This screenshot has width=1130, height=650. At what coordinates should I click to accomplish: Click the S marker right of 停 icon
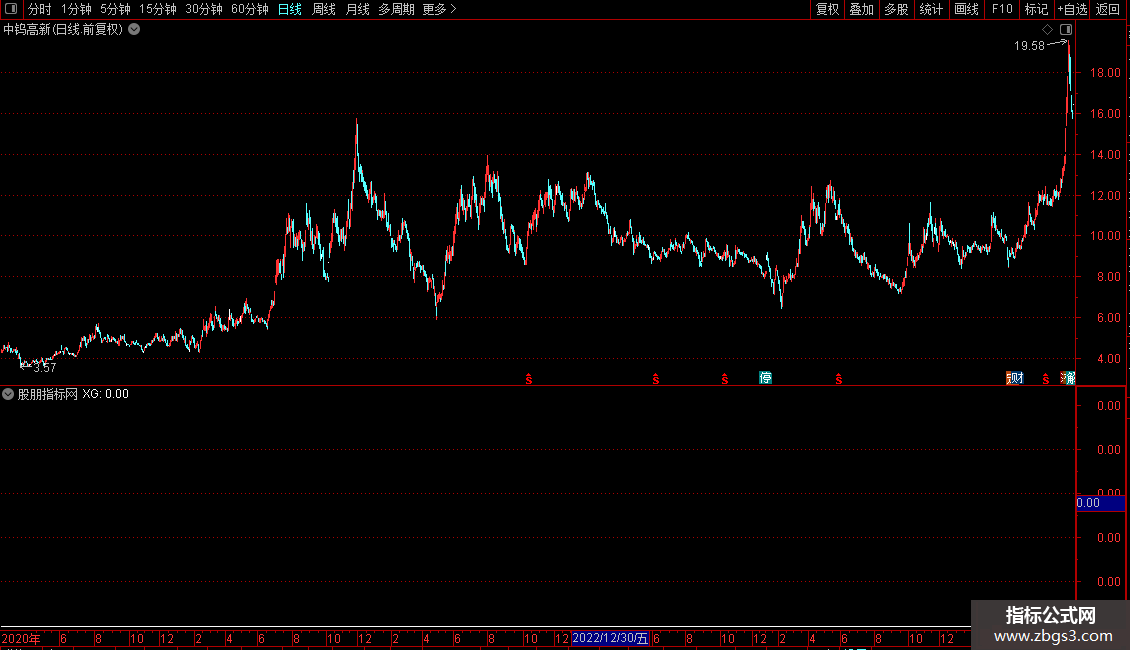(839, 379)
